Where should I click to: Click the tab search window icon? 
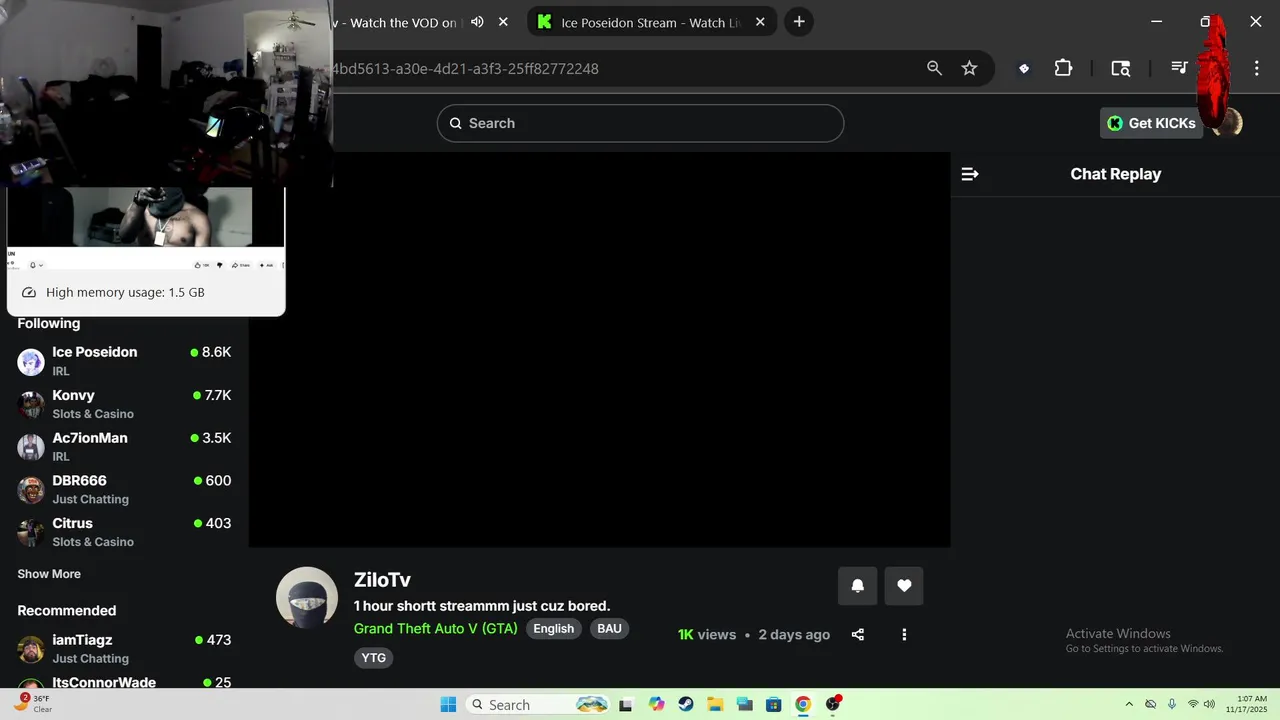click(1121, 68)
